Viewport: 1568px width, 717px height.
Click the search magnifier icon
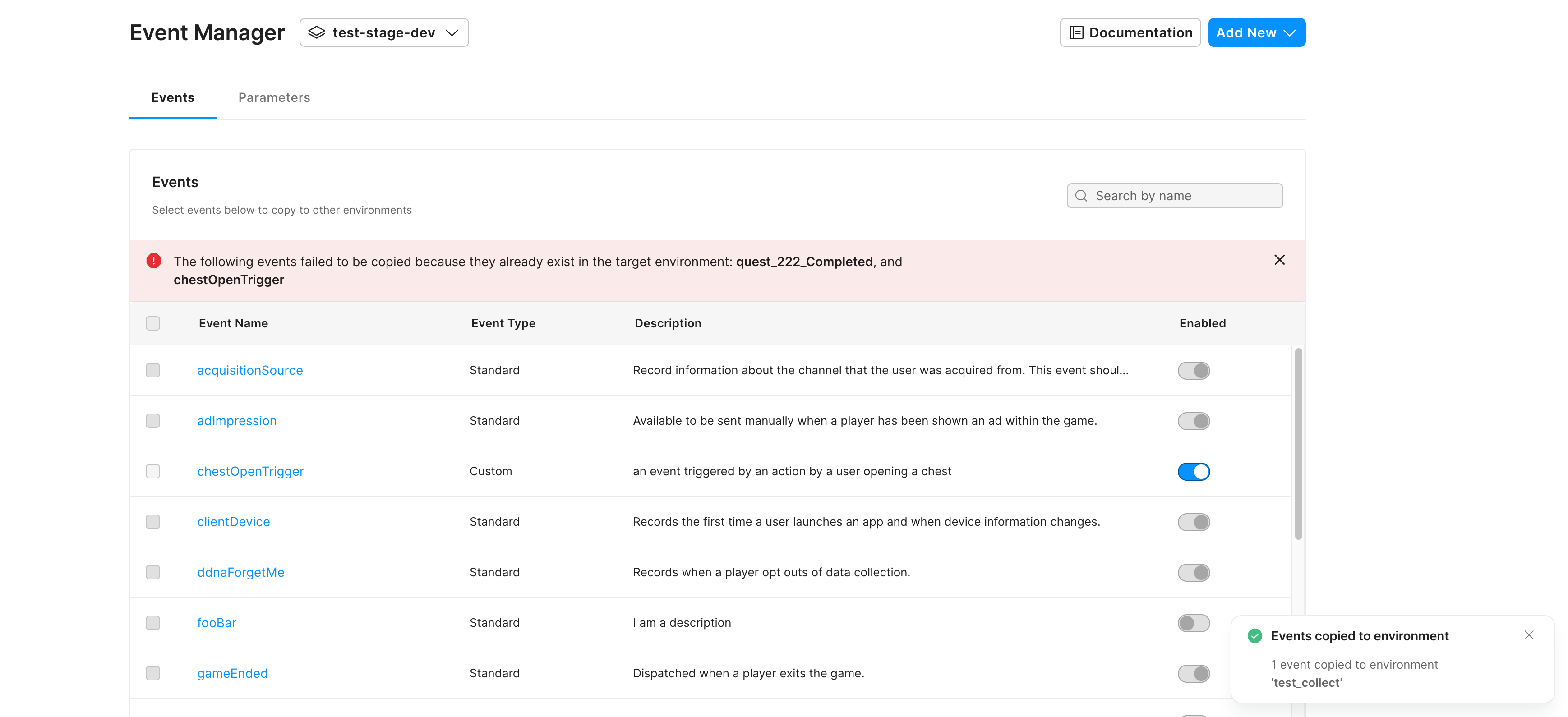(1081, 196)
